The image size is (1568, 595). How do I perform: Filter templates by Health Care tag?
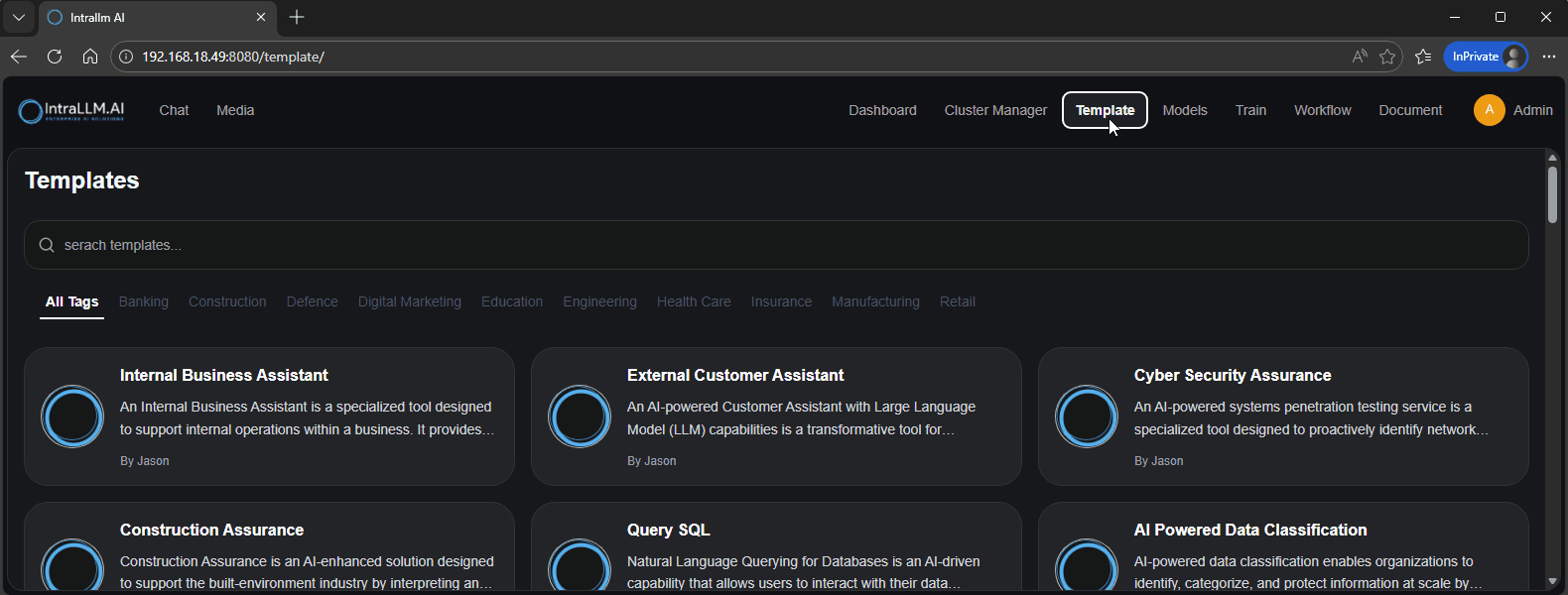click(x=694, y=301)
